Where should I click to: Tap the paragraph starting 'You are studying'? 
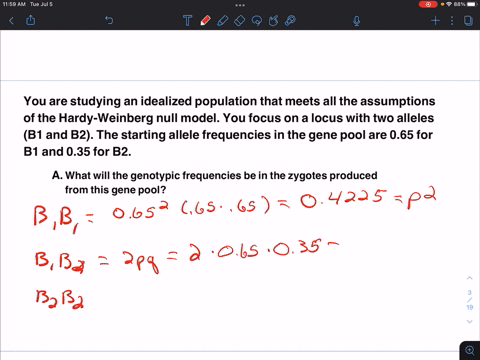pos(229,126)
